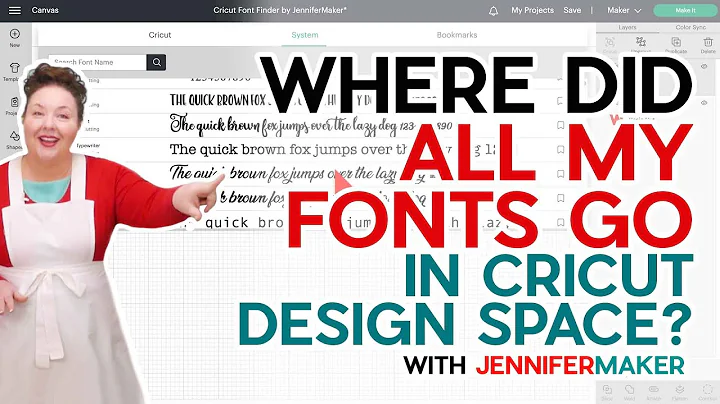Image resolution: width=720 pixels, height=404 pixels.
Task: Toggle visibility eye of the first layer
Action: point(704,67)
